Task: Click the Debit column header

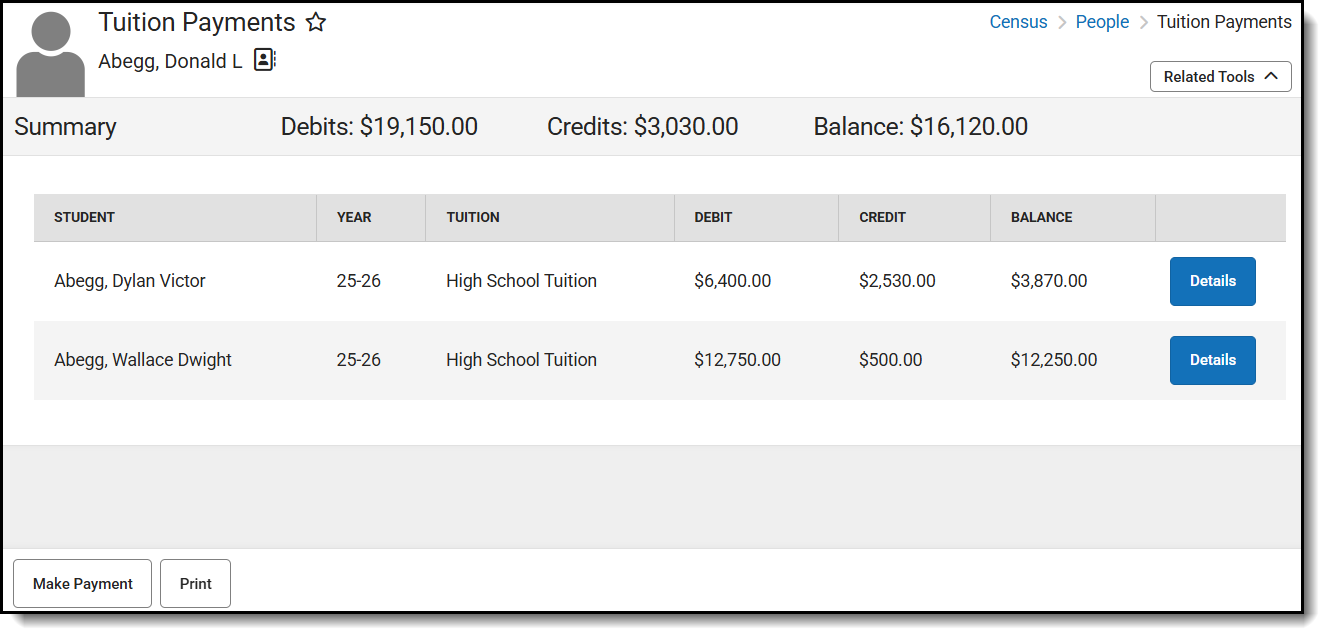Action: coord(715,217)
